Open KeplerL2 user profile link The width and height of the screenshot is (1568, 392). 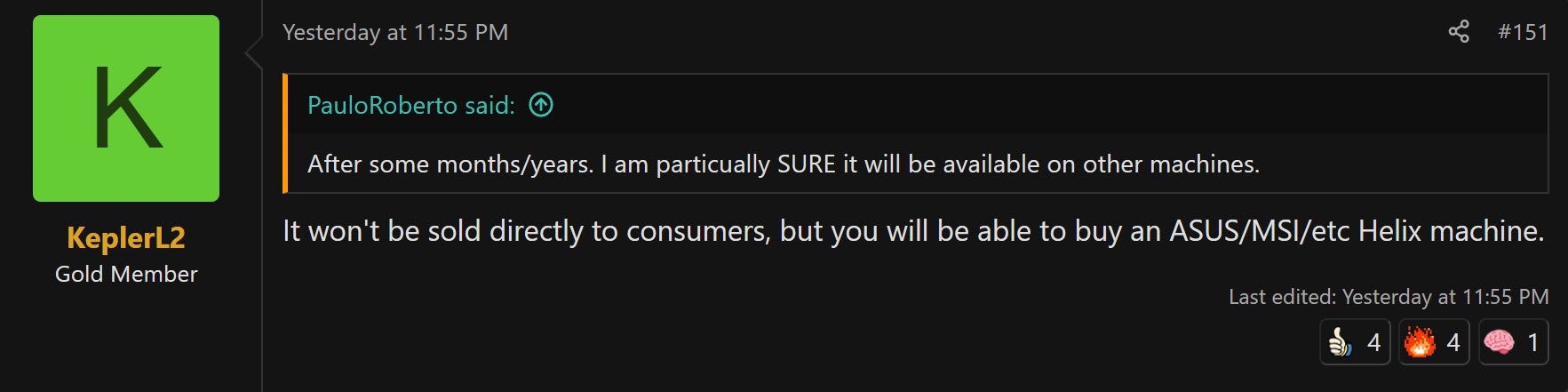coord(126,237)
